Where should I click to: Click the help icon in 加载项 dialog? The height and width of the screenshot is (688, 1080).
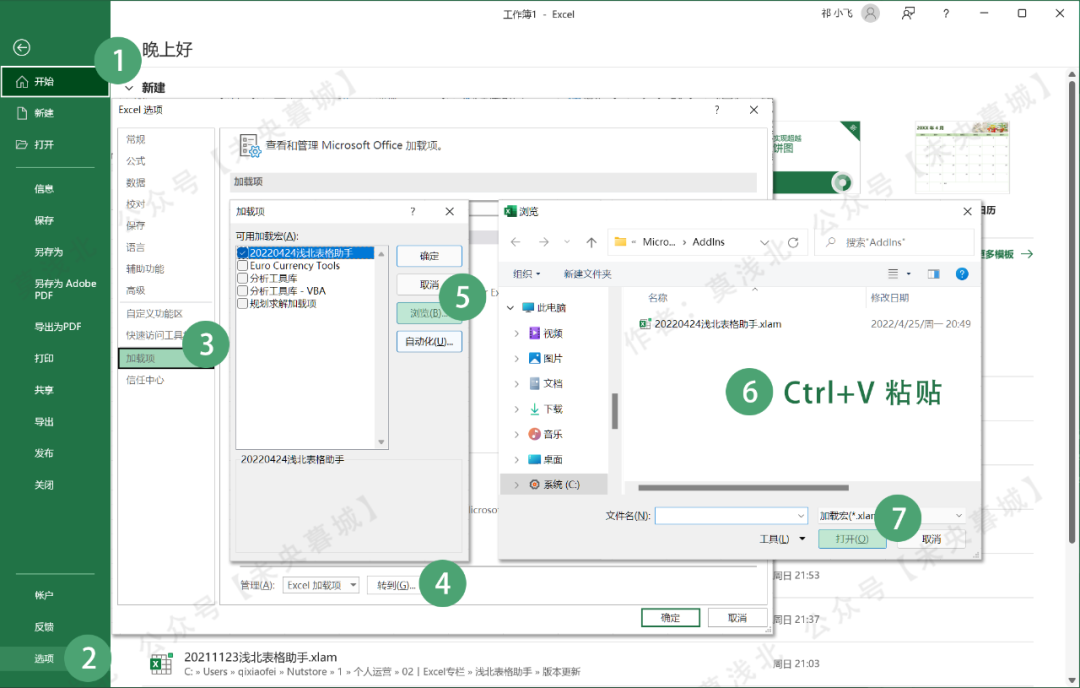click(x=413, y=211)
